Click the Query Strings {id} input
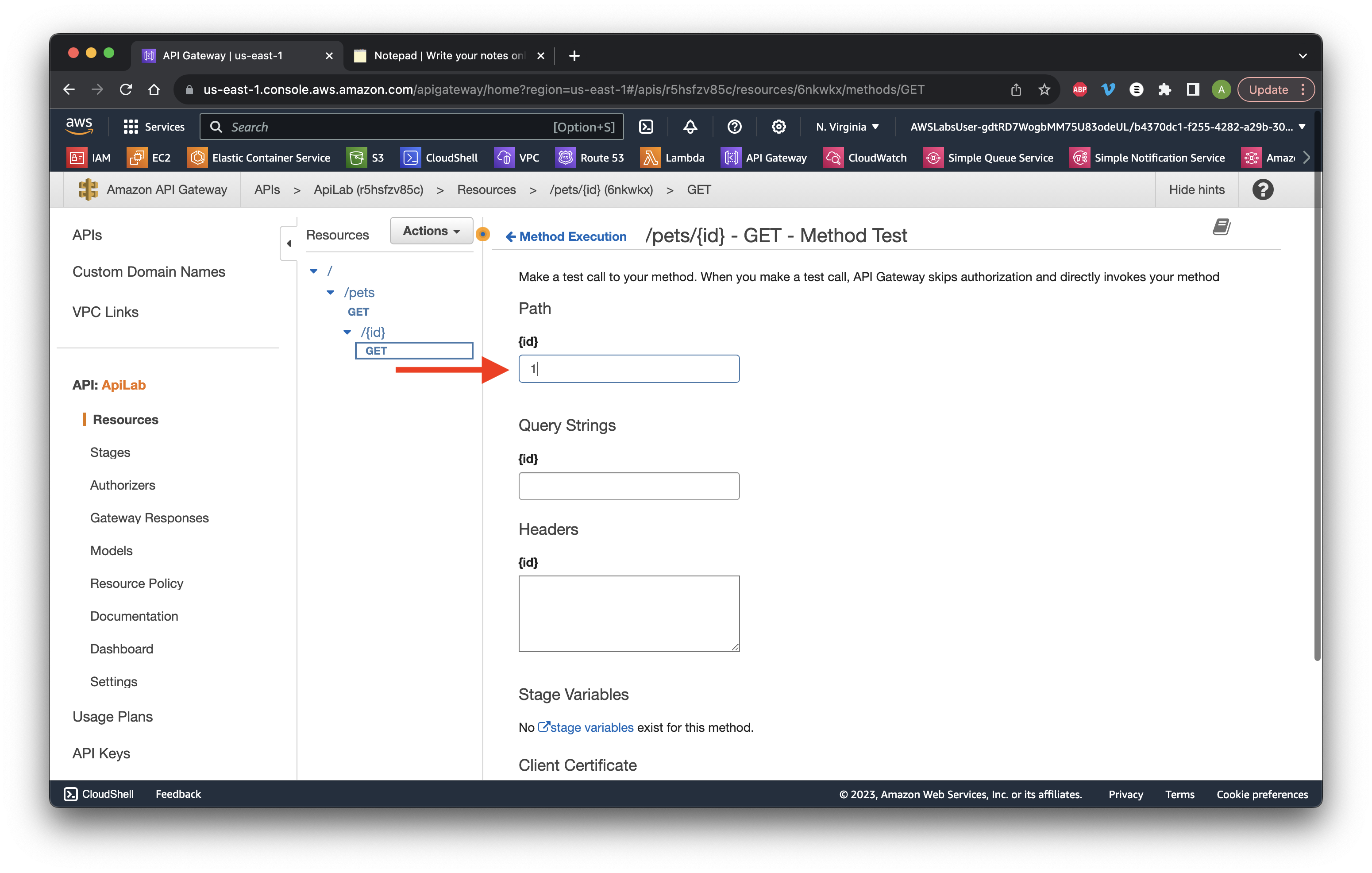The height and width of the screenshot is (873, 1372). click(628, 486)
